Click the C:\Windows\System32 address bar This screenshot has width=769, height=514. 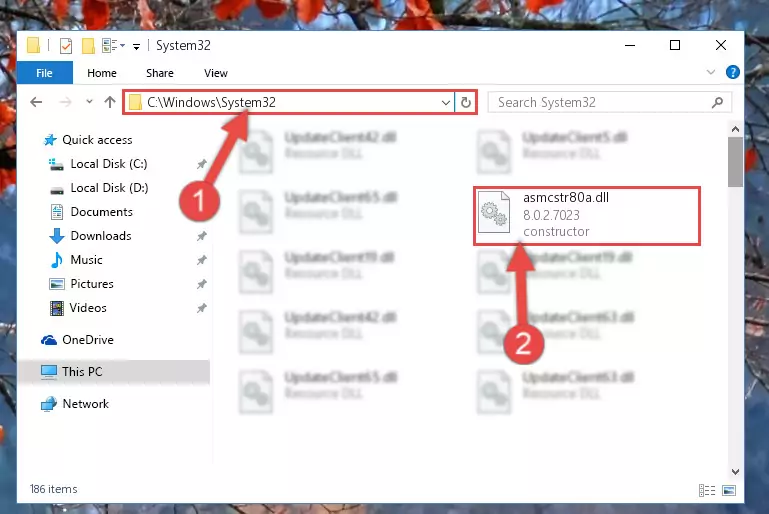click(x=289, y=103)
